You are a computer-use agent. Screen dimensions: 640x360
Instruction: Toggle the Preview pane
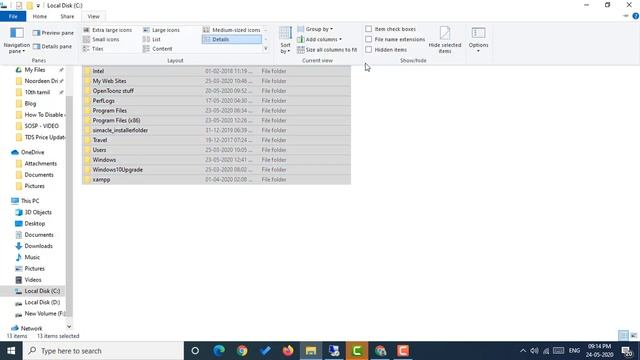point(53,33)
